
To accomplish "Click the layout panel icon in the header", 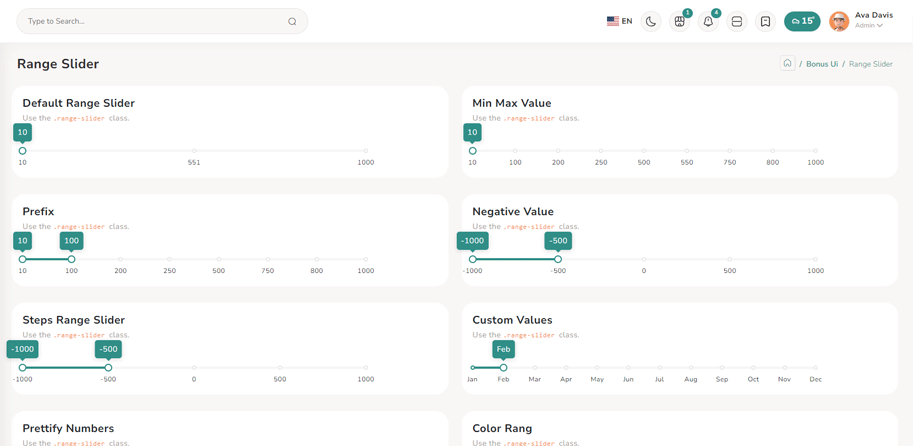I will click(x=737, y=21).
